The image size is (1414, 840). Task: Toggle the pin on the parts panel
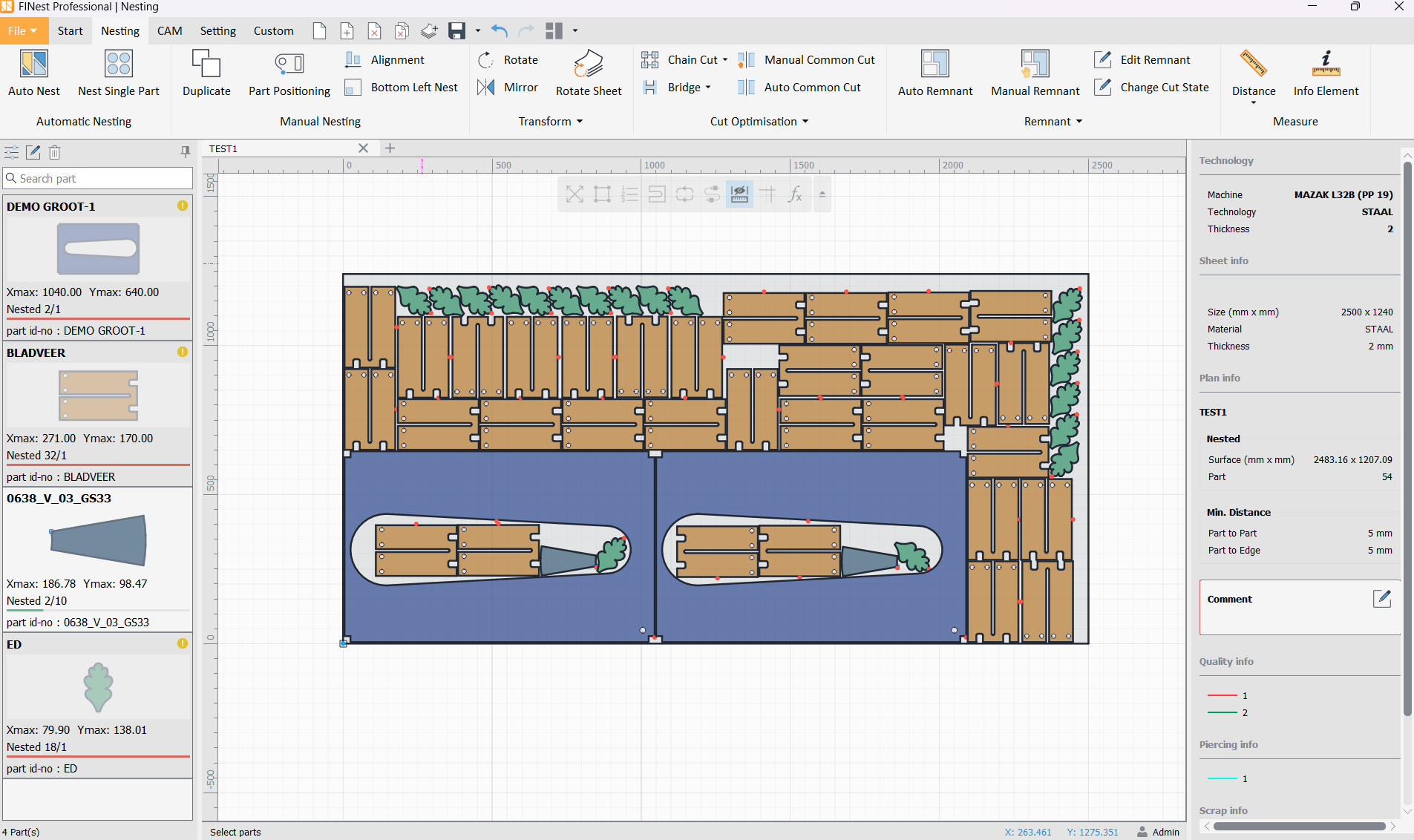(x=185, y=152)
